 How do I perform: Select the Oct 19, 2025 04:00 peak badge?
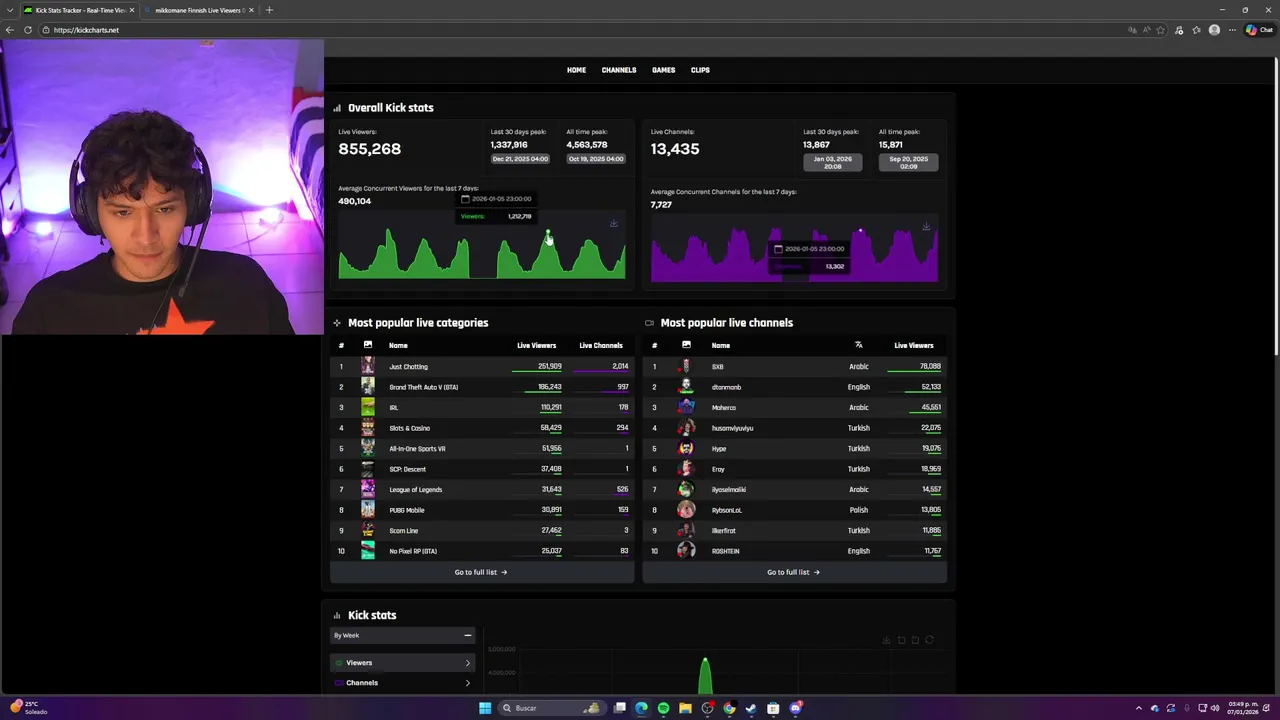[x=596, y=159]
